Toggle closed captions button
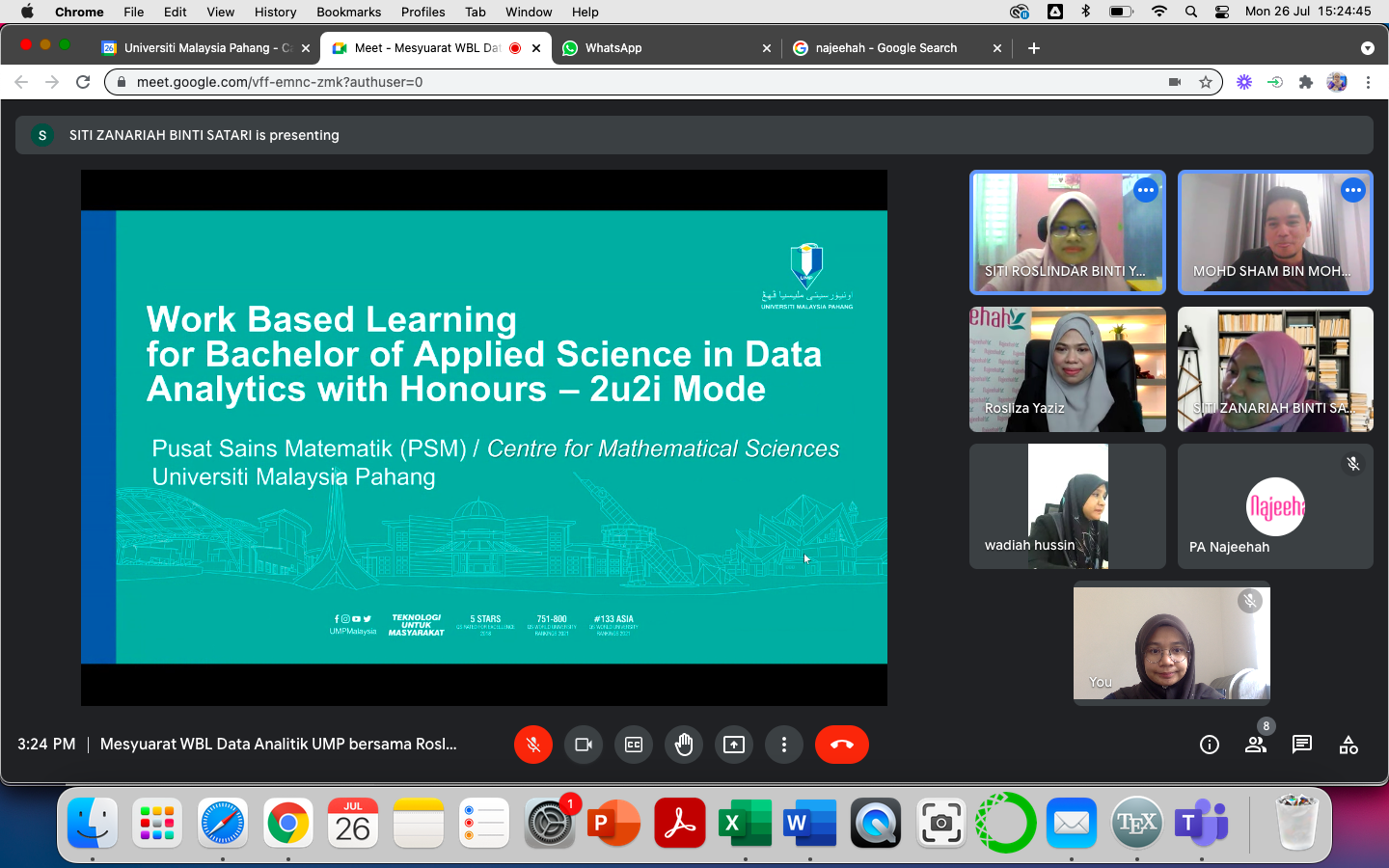1389x868 pixels. [x=634, y=745]
